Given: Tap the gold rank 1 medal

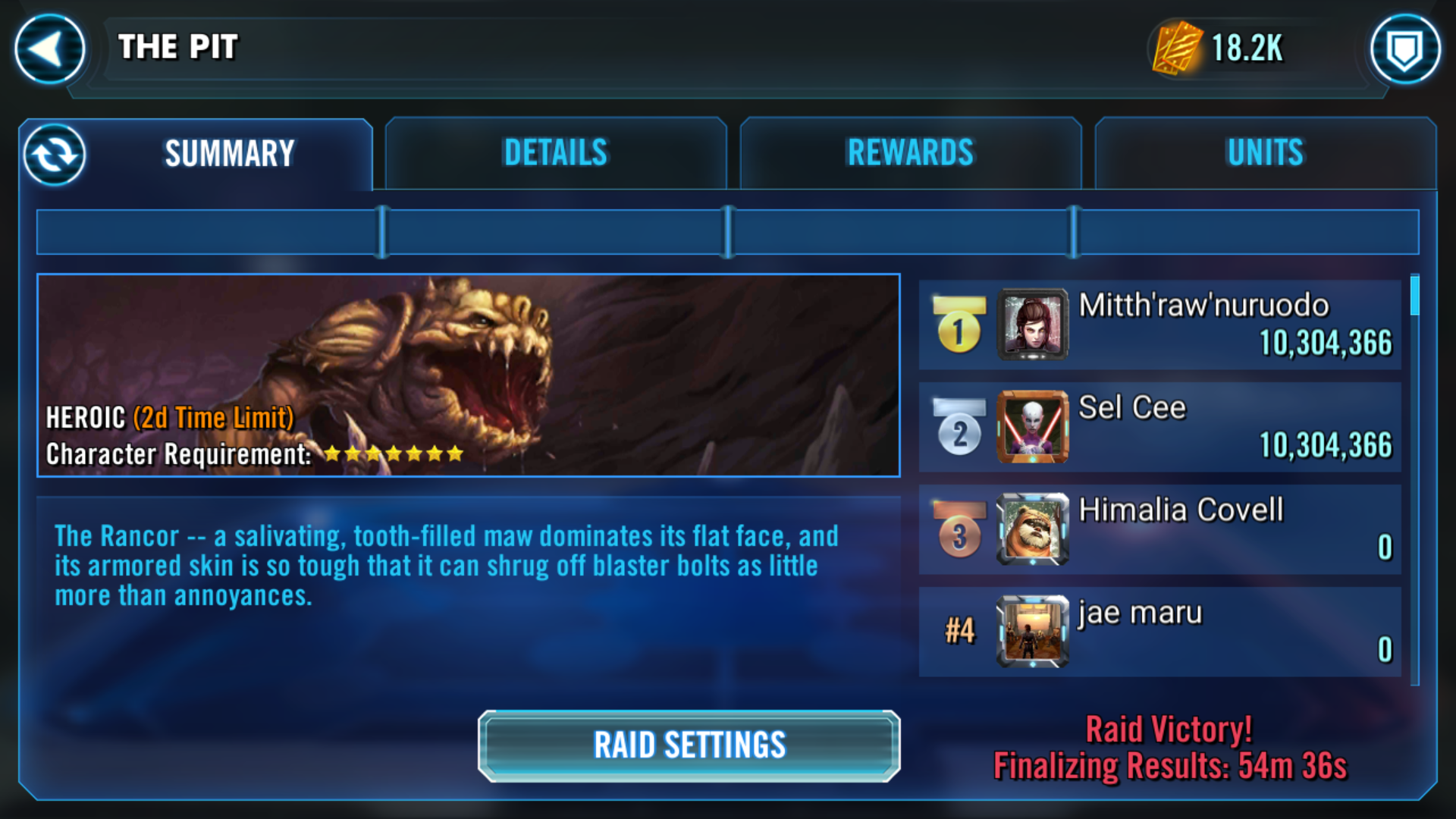Looking at the screenshot, I should tap(959, 325).
